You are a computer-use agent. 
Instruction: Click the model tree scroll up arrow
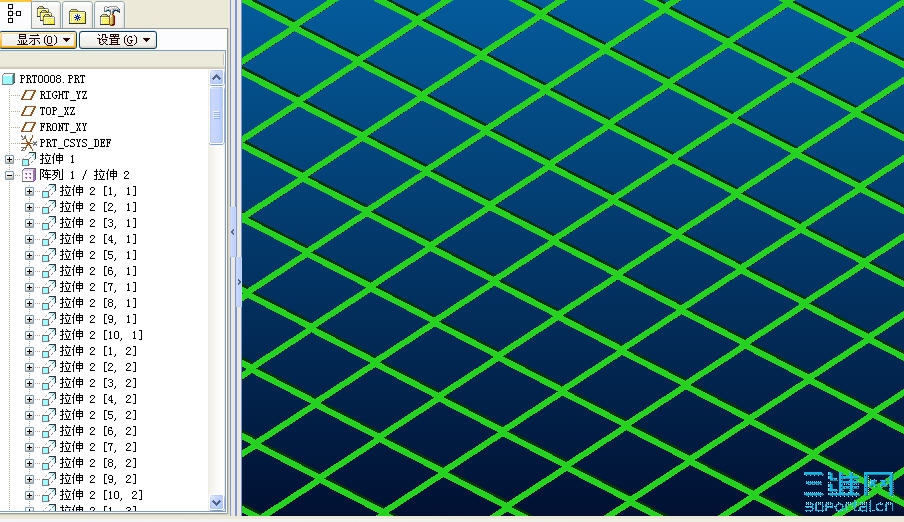tap(216, 77)
